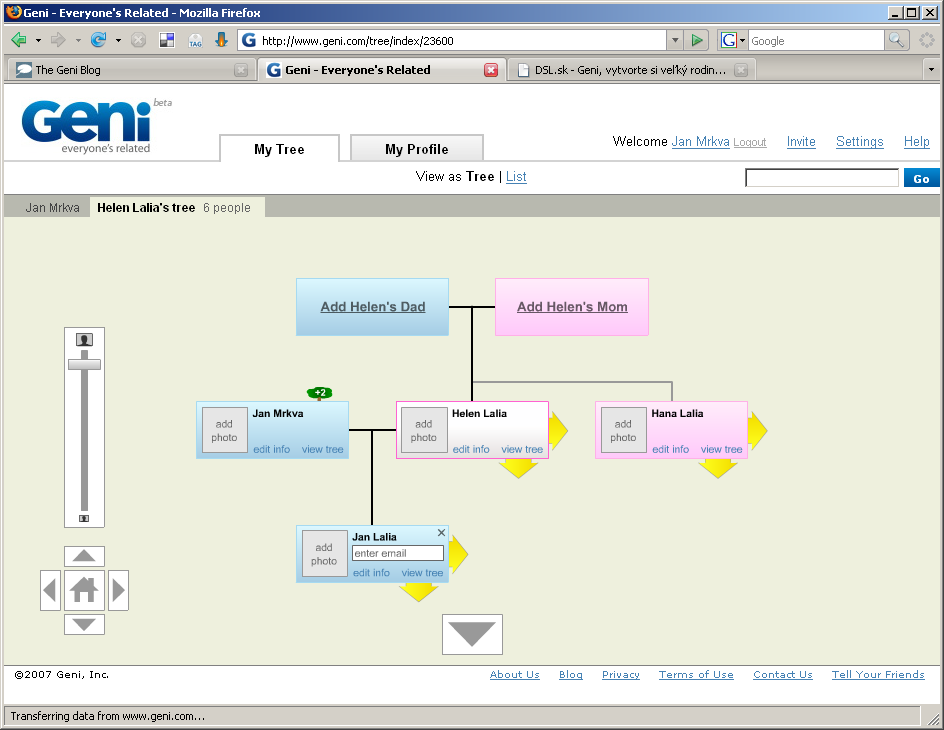This screenshot has height=730, width=944.
Task: Click the orange download arrow icon
Action: click(x=222, y=40)
